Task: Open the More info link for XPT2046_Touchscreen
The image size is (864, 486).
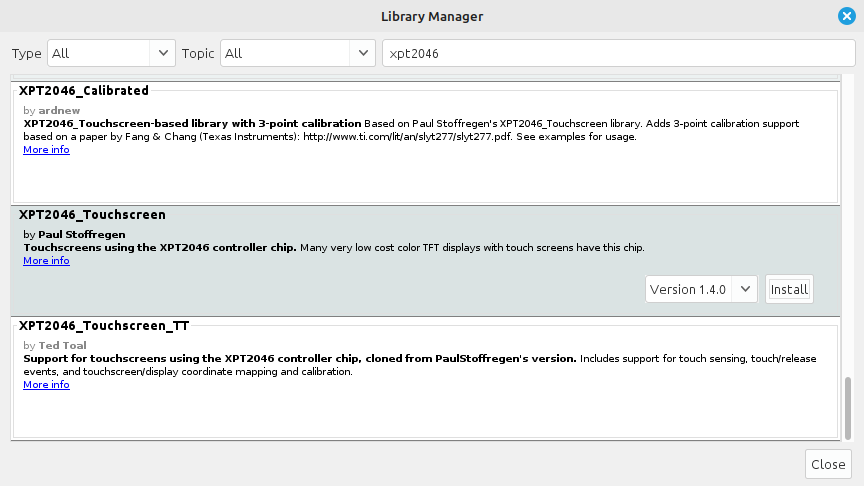Action: click(46, 261)
